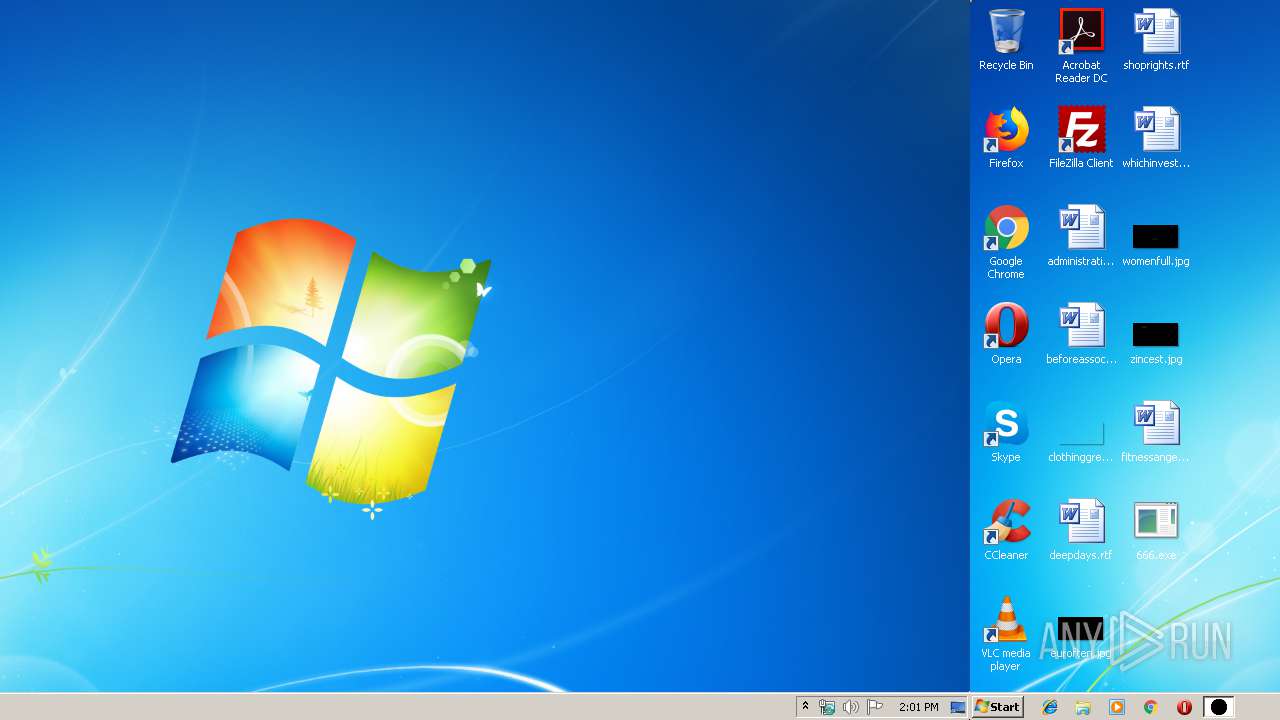Select the Opera desktop shortcut
Image resolution: width=1280 pixels, height=720 pixels.
[1006, 334]
